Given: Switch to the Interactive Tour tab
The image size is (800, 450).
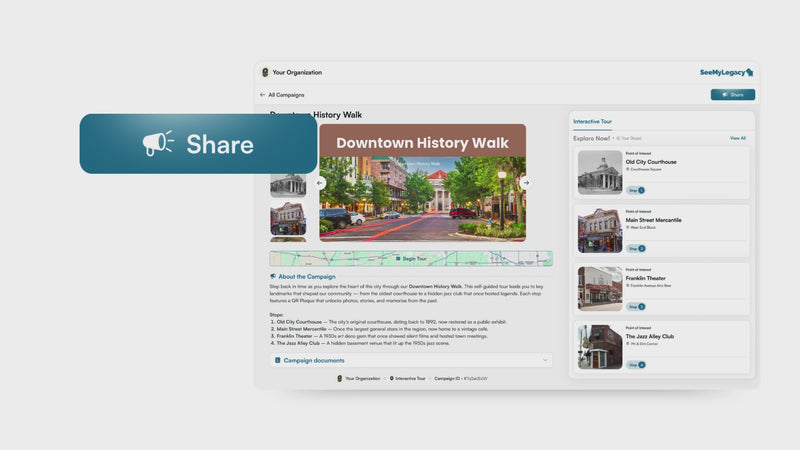Looking at the screenshot, I should point(592,121).
